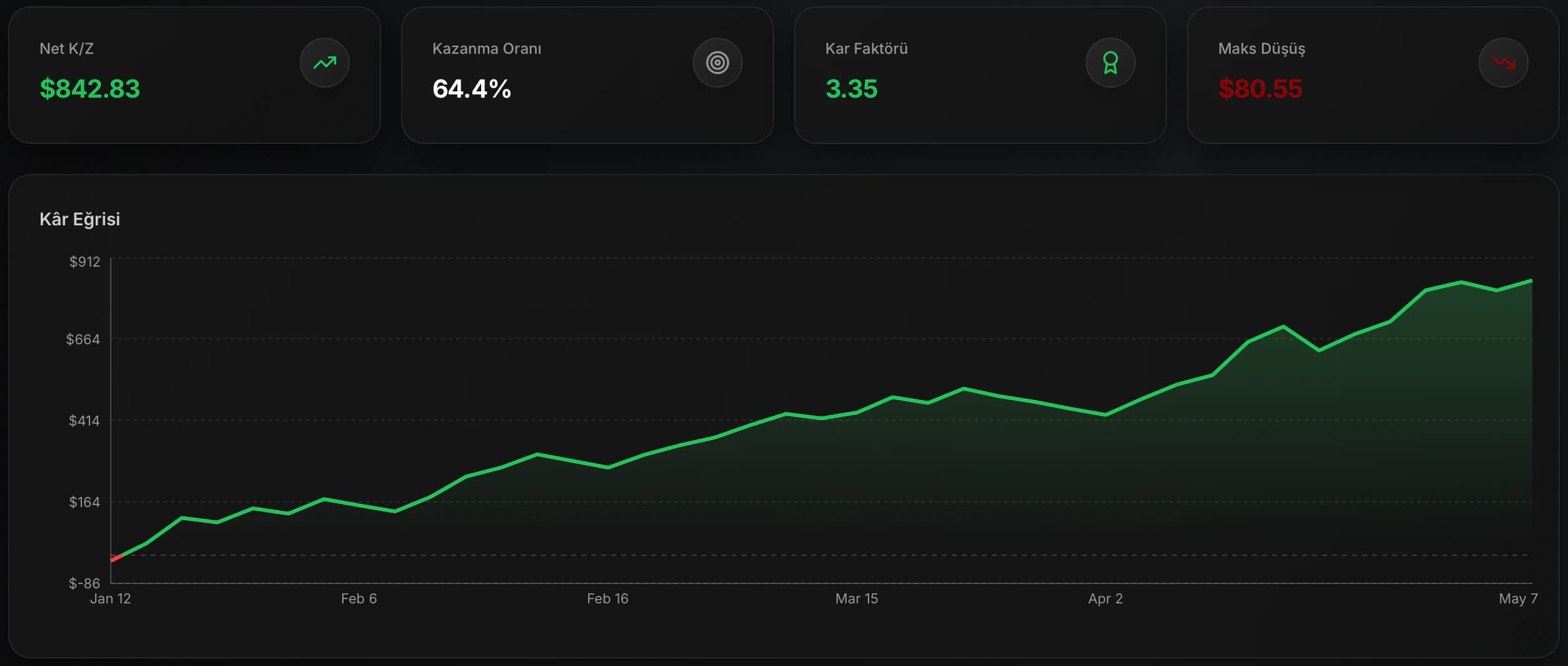Viewport: 1568px width, 666px height.
Task: Click the Kazanma Oranı label
Action: point(487,49)
